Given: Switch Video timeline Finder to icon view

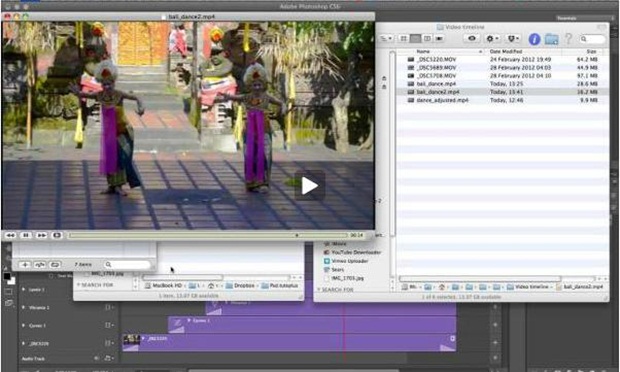Looking at the screenshot, I should pos(403,38).
